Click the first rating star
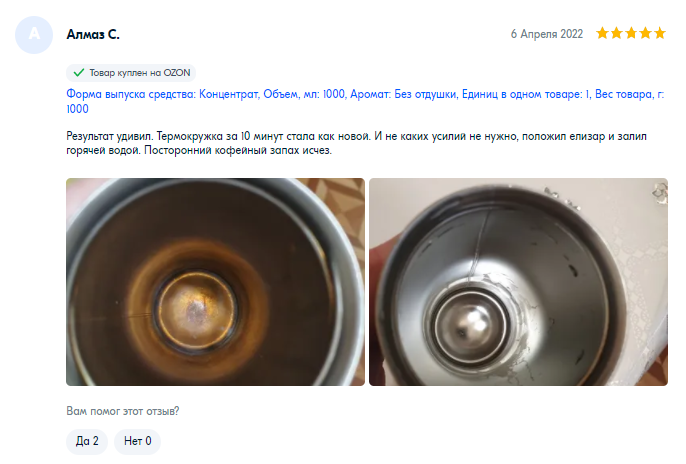This screenshot has height=464, width=686. pos(602,33)
